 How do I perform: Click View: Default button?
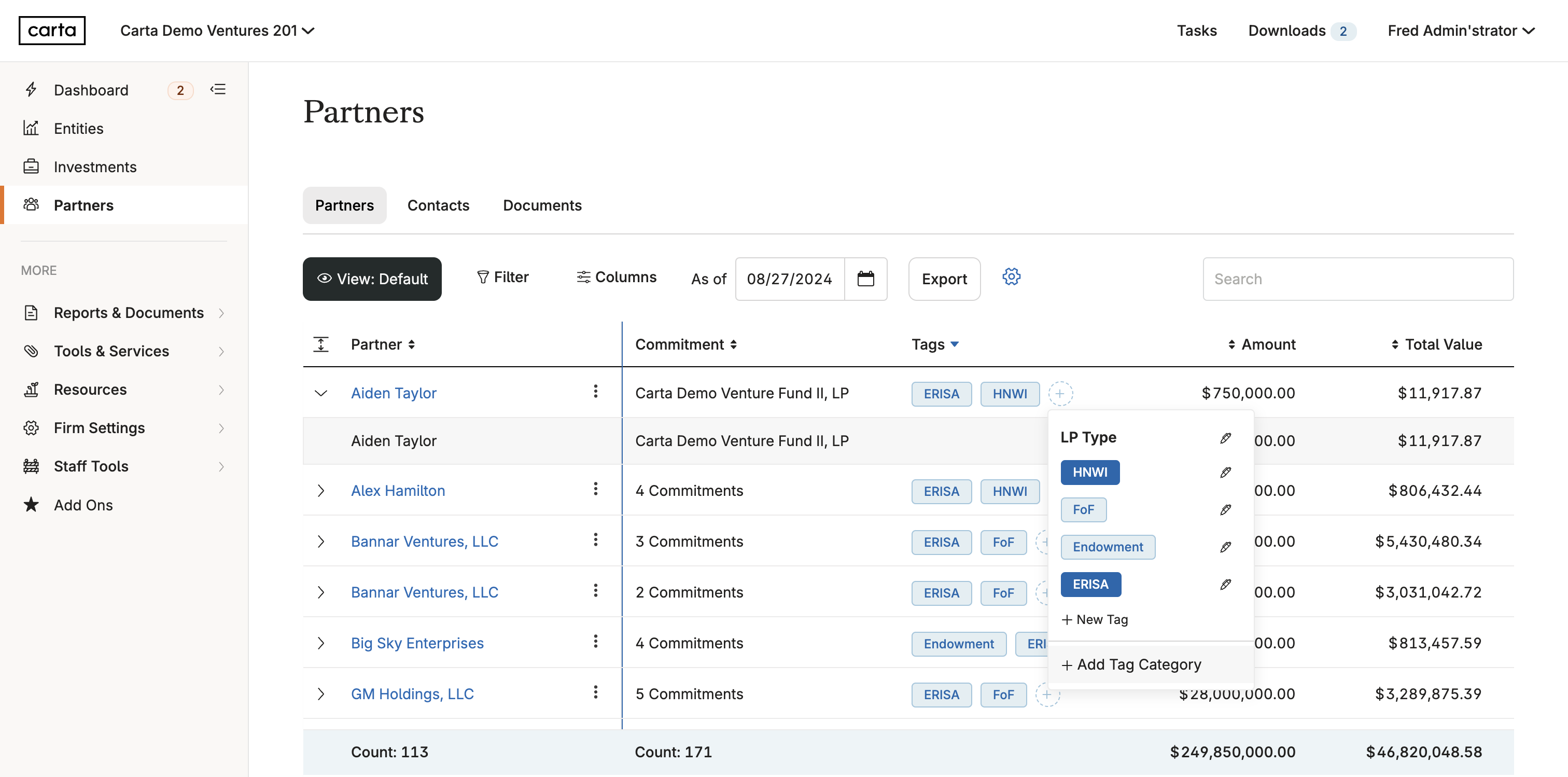click(x=372, y=279)
